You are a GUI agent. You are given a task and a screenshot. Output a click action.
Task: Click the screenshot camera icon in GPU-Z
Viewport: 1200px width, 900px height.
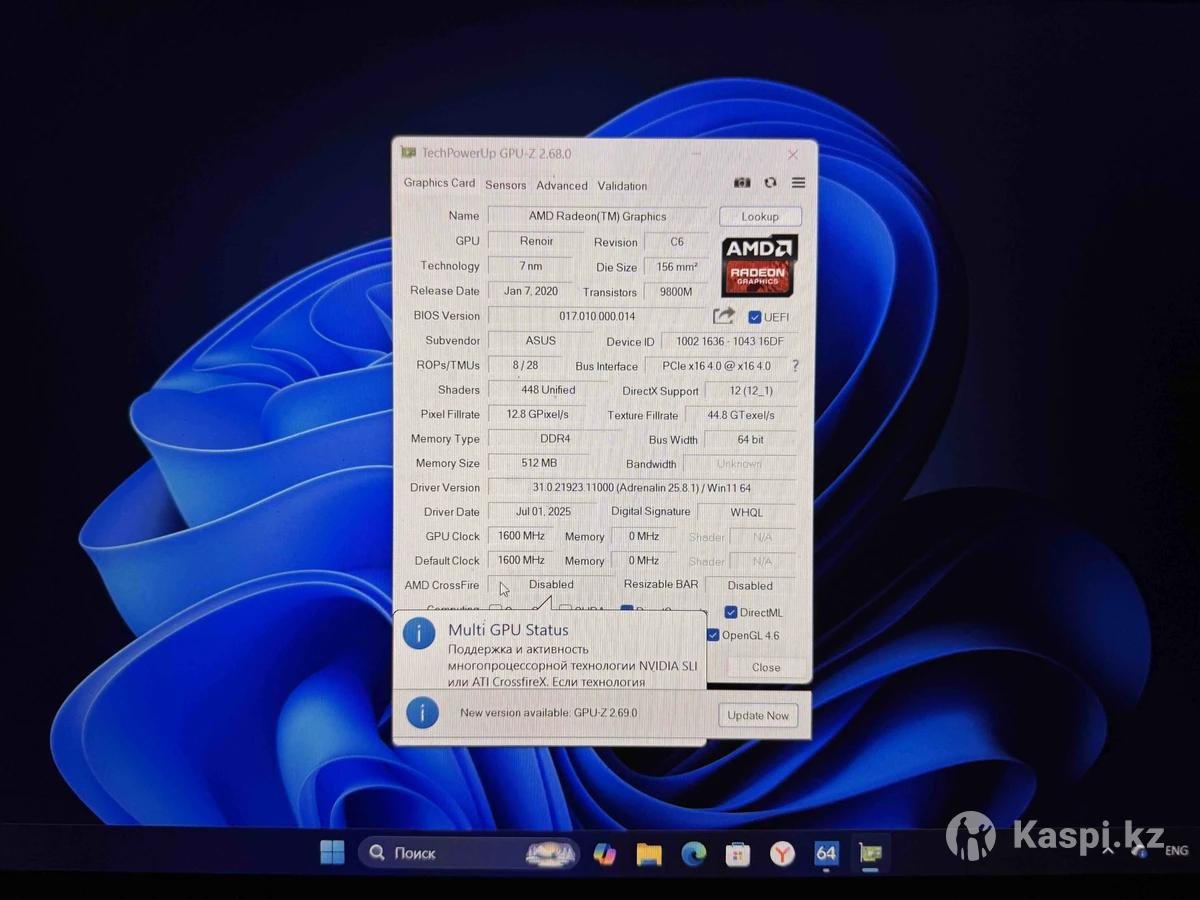point(742,183)
